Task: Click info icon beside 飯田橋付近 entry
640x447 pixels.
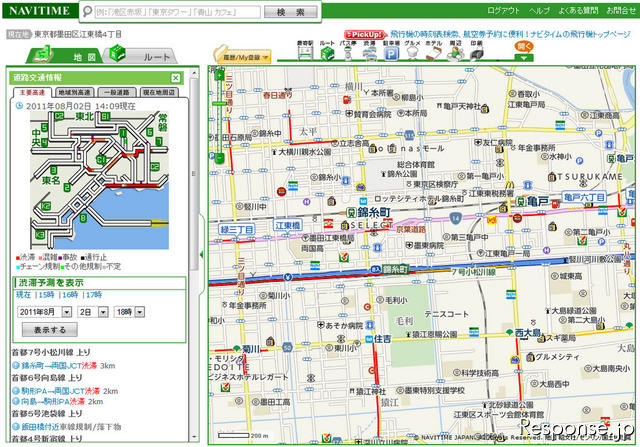Action: (x=16, y=427)
